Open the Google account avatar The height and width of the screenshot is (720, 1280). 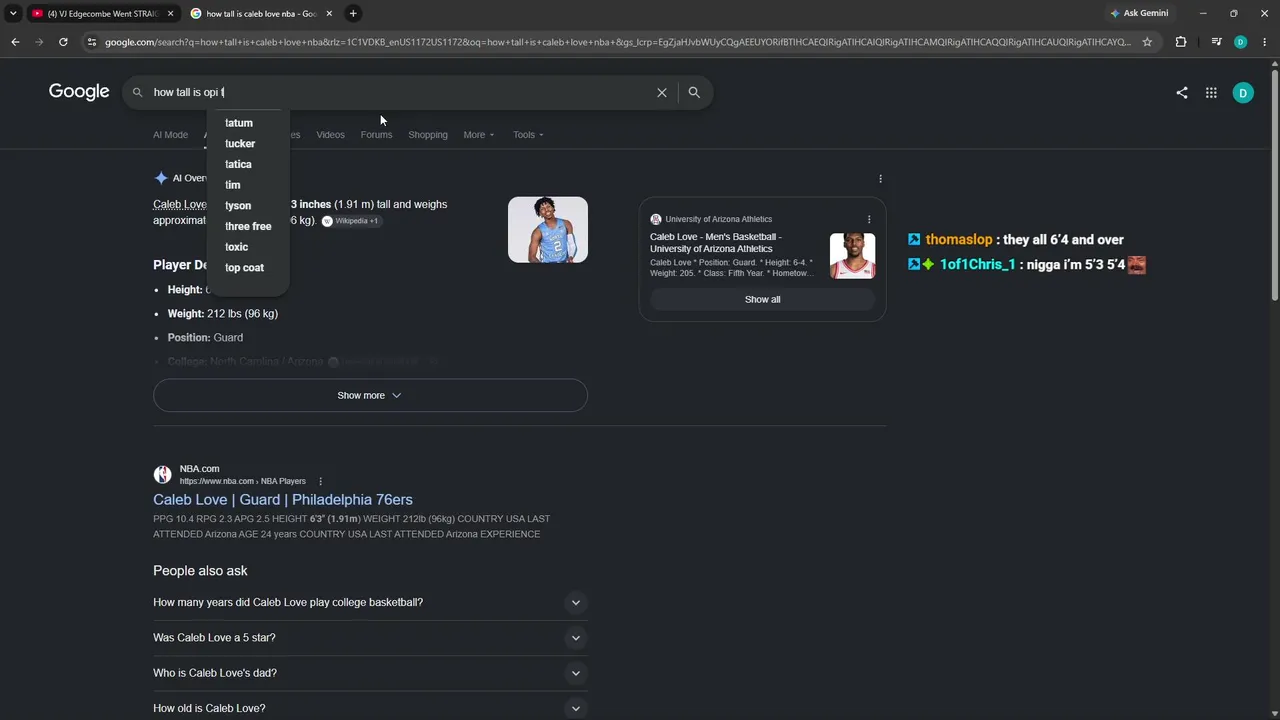click(x=1243, y=93)
